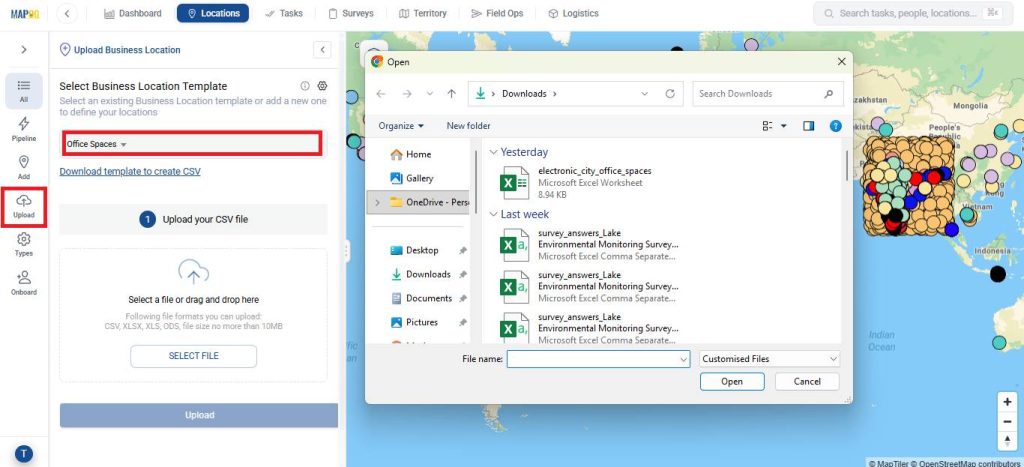The height and width of the screenshot is (467, 1024).
Task: Switch to the Territory tab
Action: tap(423, 13)
